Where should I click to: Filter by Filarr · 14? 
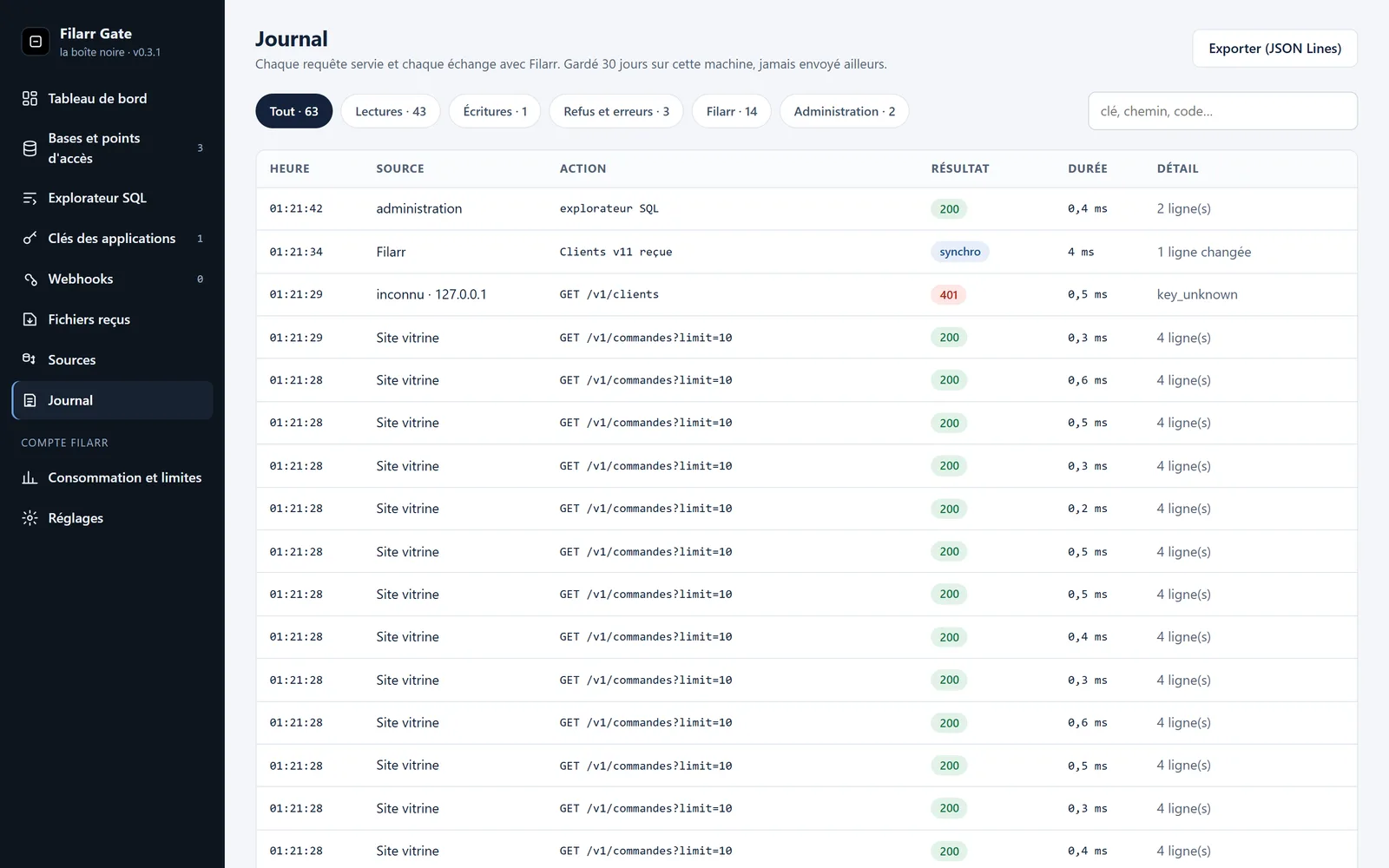pos(732,111)
